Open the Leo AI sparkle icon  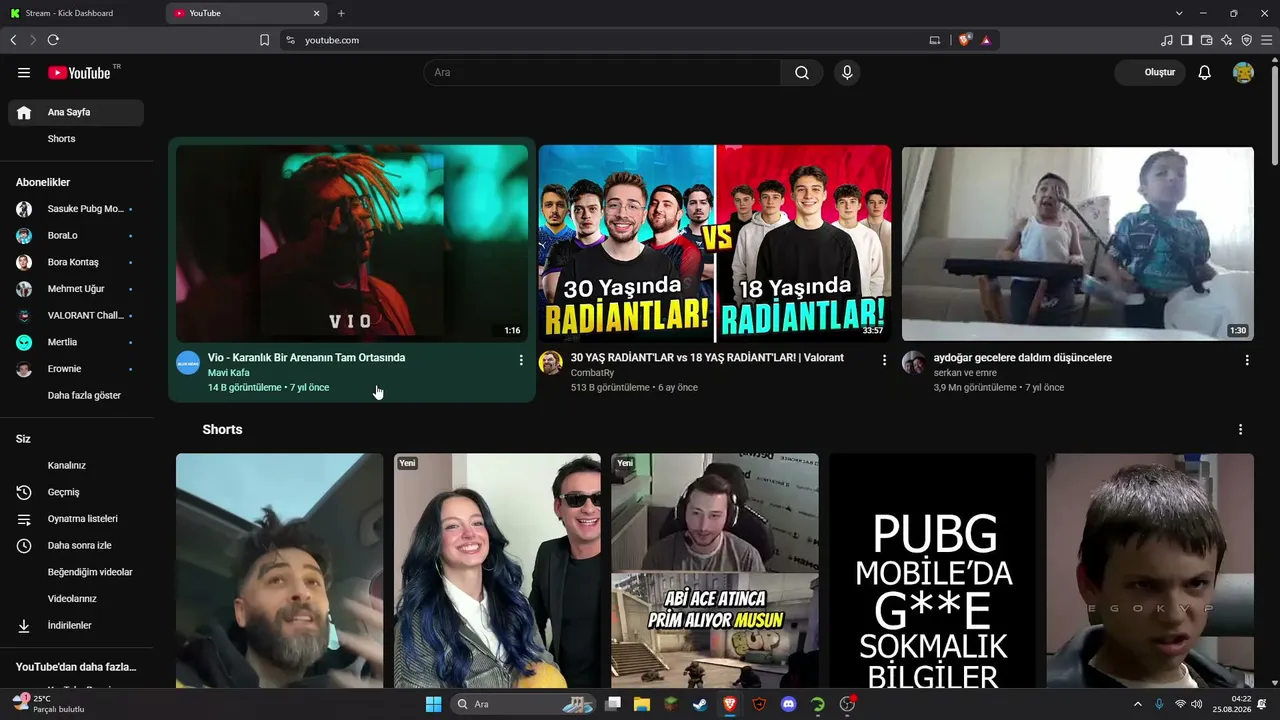point(1226,40)
